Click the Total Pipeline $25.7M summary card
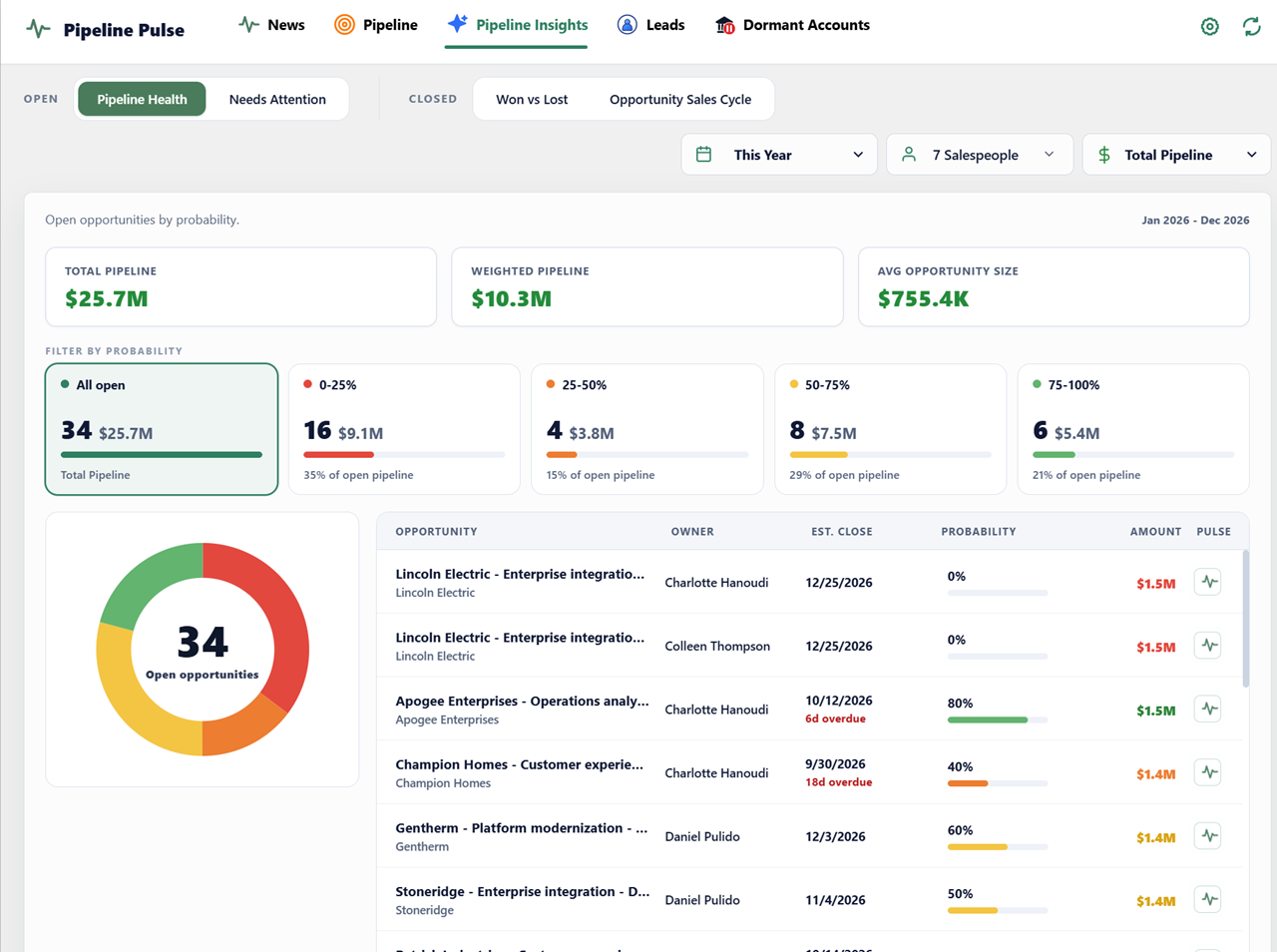The height and width of the screenshot is (952, 1277). [x=241, y=286]
